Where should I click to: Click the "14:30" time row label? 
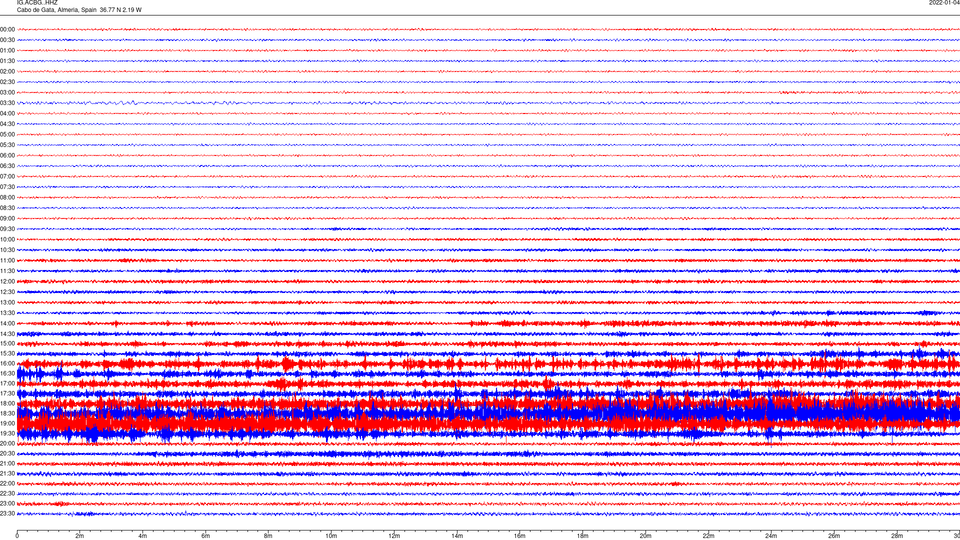coord(7,334)
